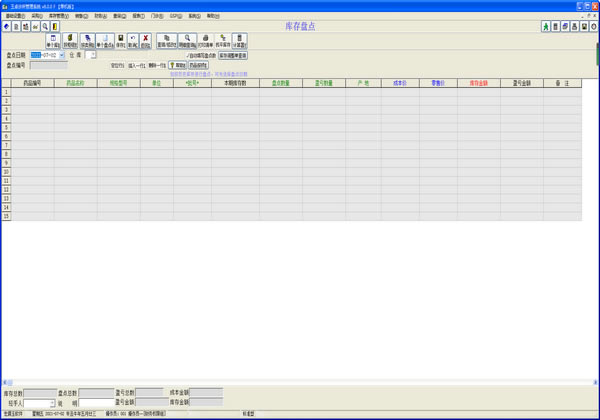Click the magnifier detail query toolbar icon
This screenshot has width=600, height=420.
click(187, 41)
